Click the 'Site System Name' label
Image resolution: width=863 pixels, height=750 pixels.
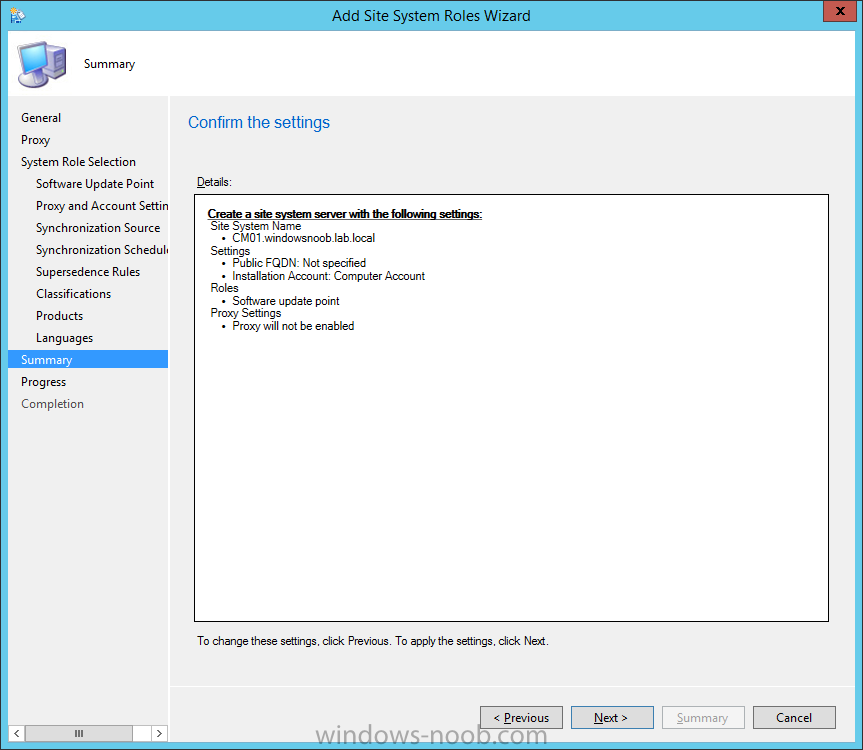coord(255,226)
